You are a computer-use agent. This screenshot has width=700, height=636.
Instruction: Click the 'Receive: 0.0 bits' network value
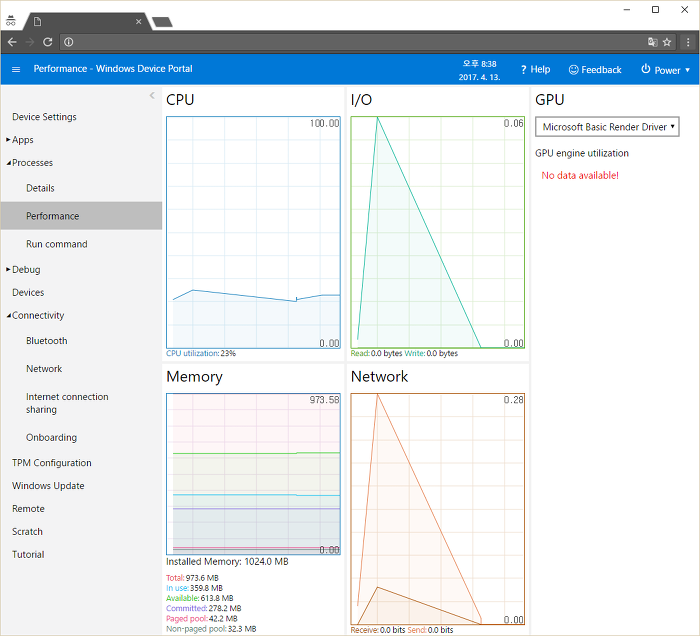378,630
